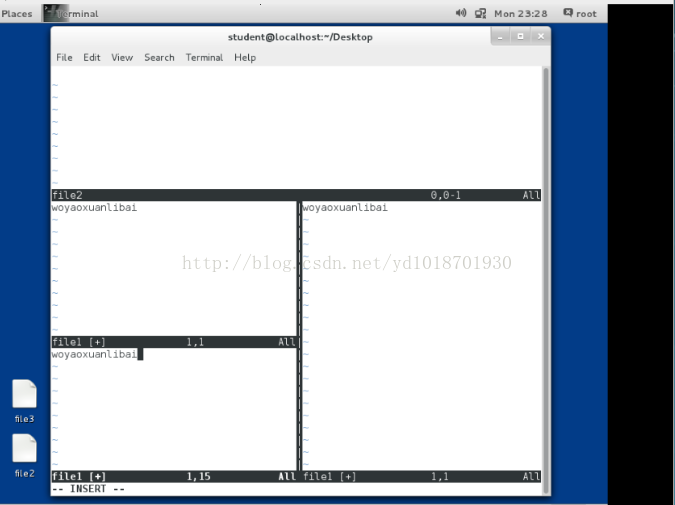The height and width of the screenshot is (505, 675).
Task: Minimize the terminal window
Action: [500, 37]
